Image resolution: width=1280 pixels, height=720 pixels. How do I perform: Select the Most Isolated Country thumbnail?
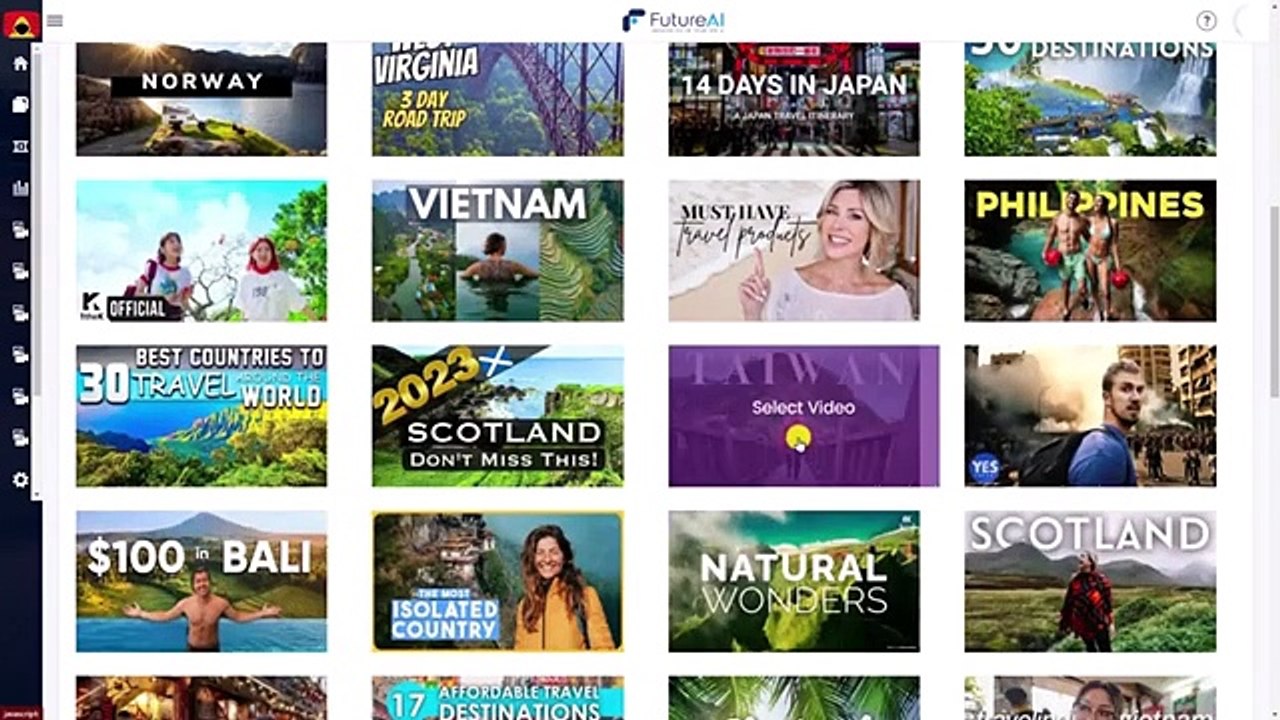click(x=498, y=581)
